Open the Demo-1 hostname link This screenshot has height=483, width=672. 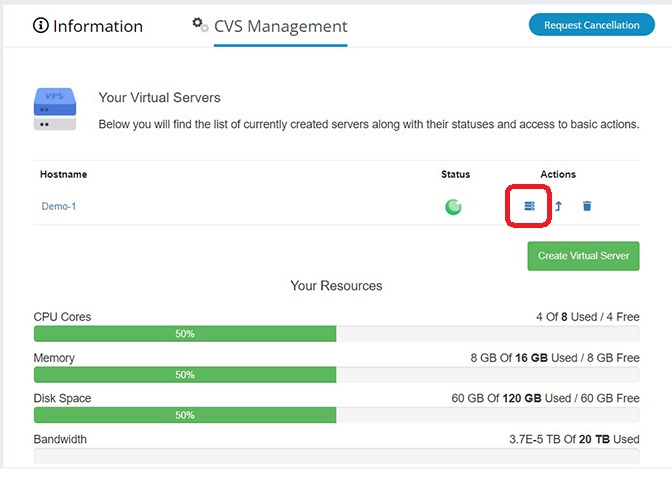[x=59, y=206]
